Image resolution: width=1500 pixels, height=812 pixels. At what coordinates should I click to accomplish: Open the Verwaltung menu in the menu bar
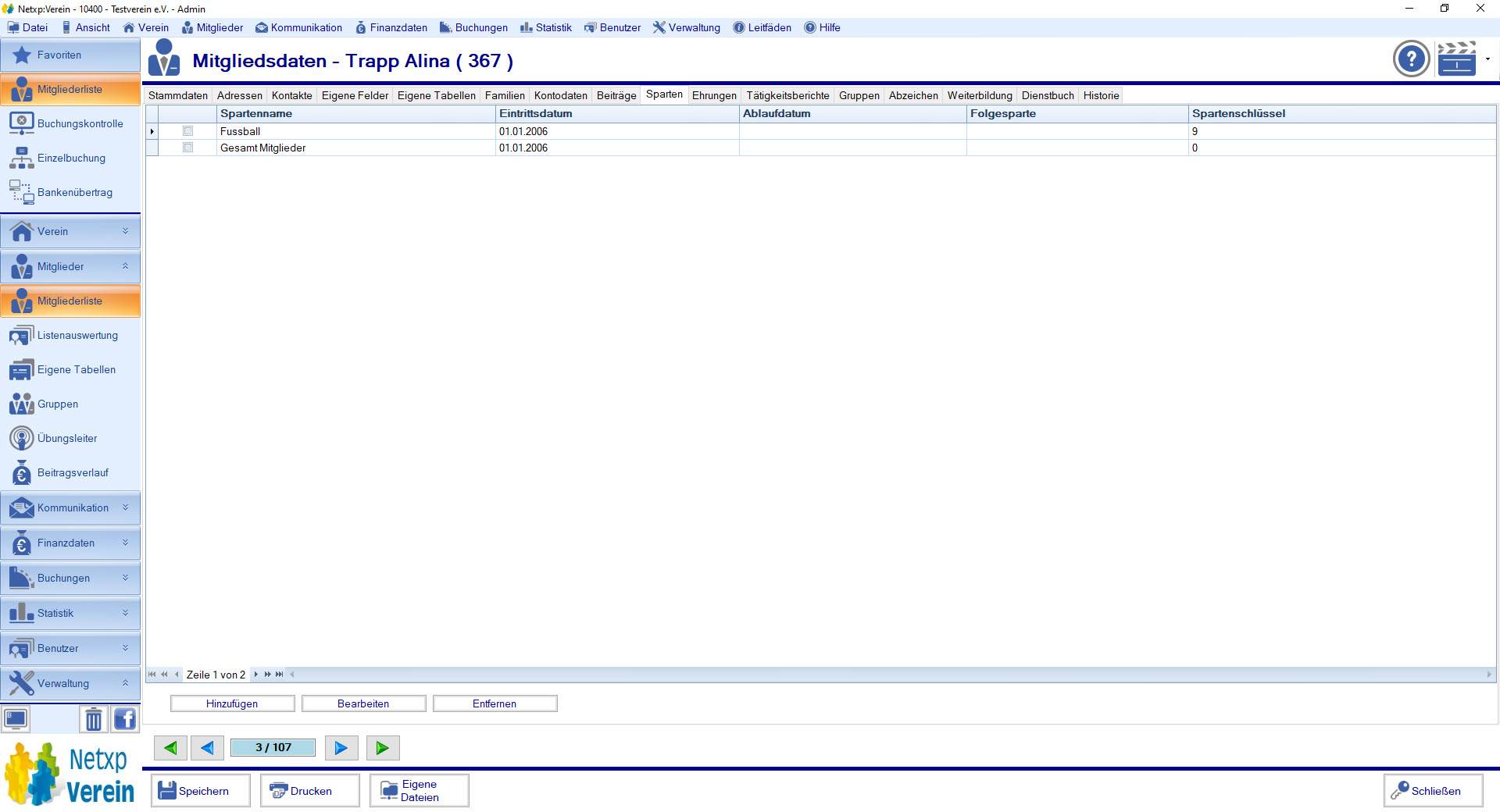click(687, 27)
